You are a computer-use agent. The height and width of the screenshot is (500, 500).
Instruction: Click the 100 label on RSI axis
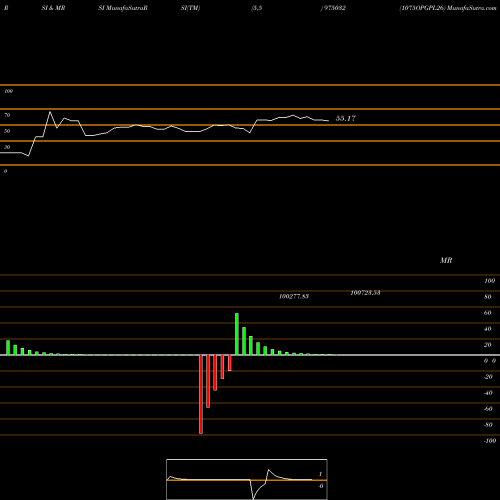click(x=8, y=91)
